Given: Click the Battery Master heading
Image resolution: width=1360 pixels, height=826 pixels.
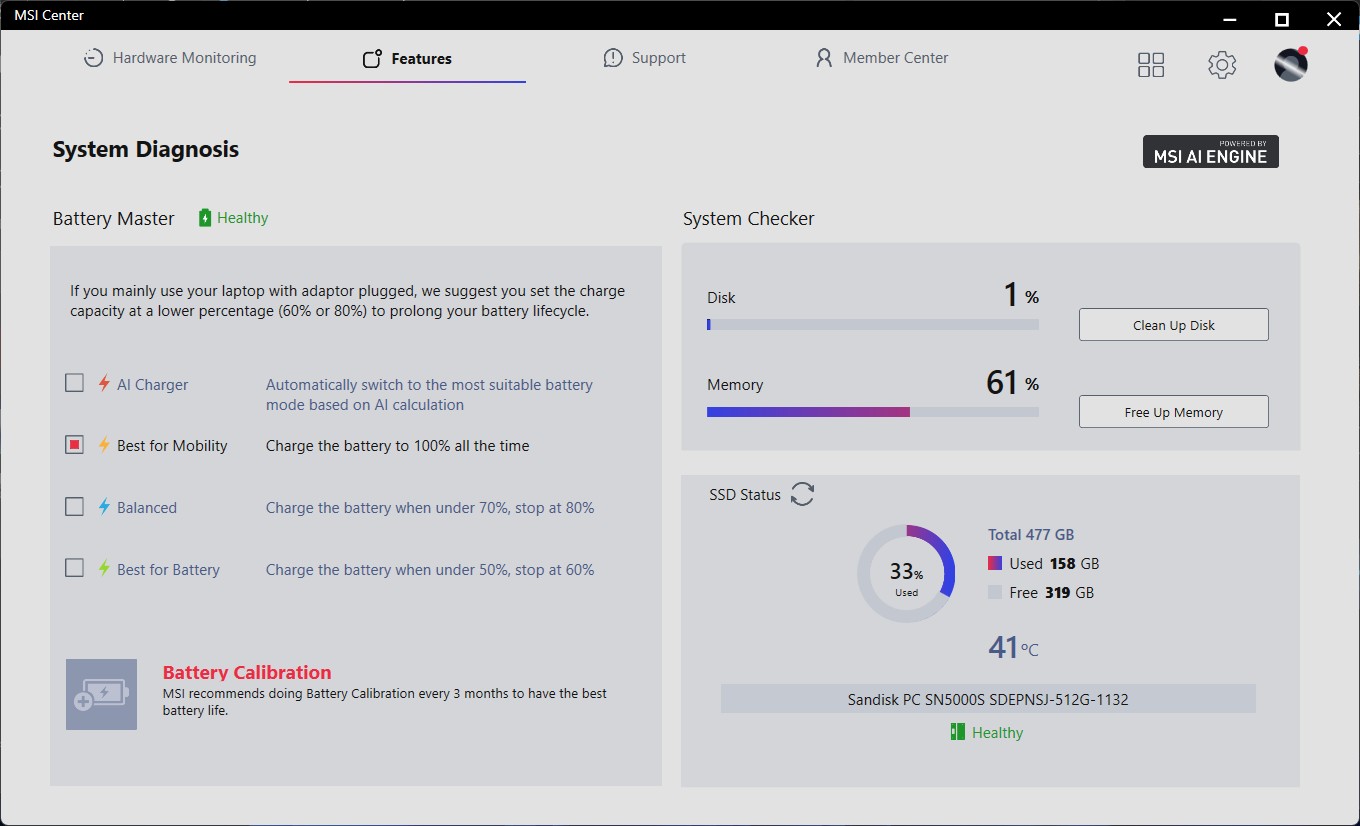Looking at the screenshot, I should click(x=114, y=219).
